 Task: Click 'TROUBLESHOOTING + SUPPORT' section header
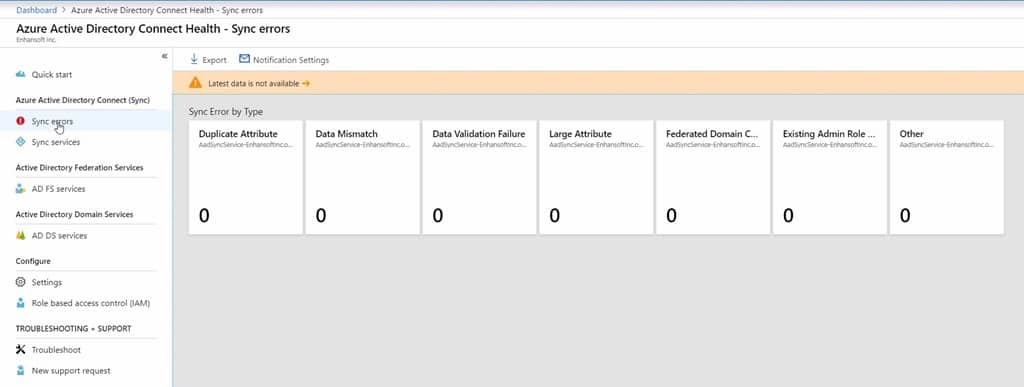(x=73, y=328)
